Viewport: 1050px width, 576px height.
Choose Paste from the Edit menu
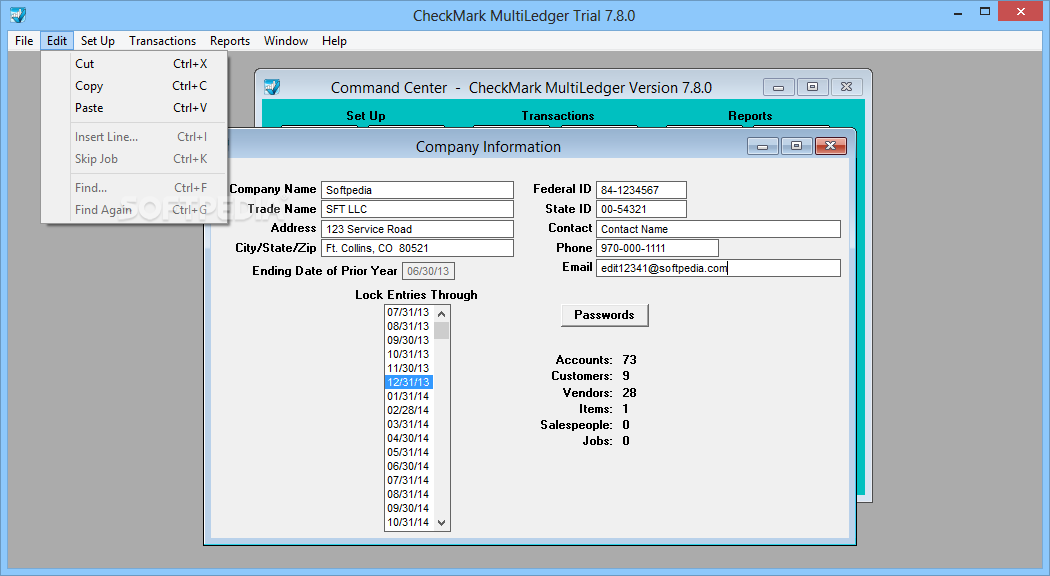[x=135, y=108]
